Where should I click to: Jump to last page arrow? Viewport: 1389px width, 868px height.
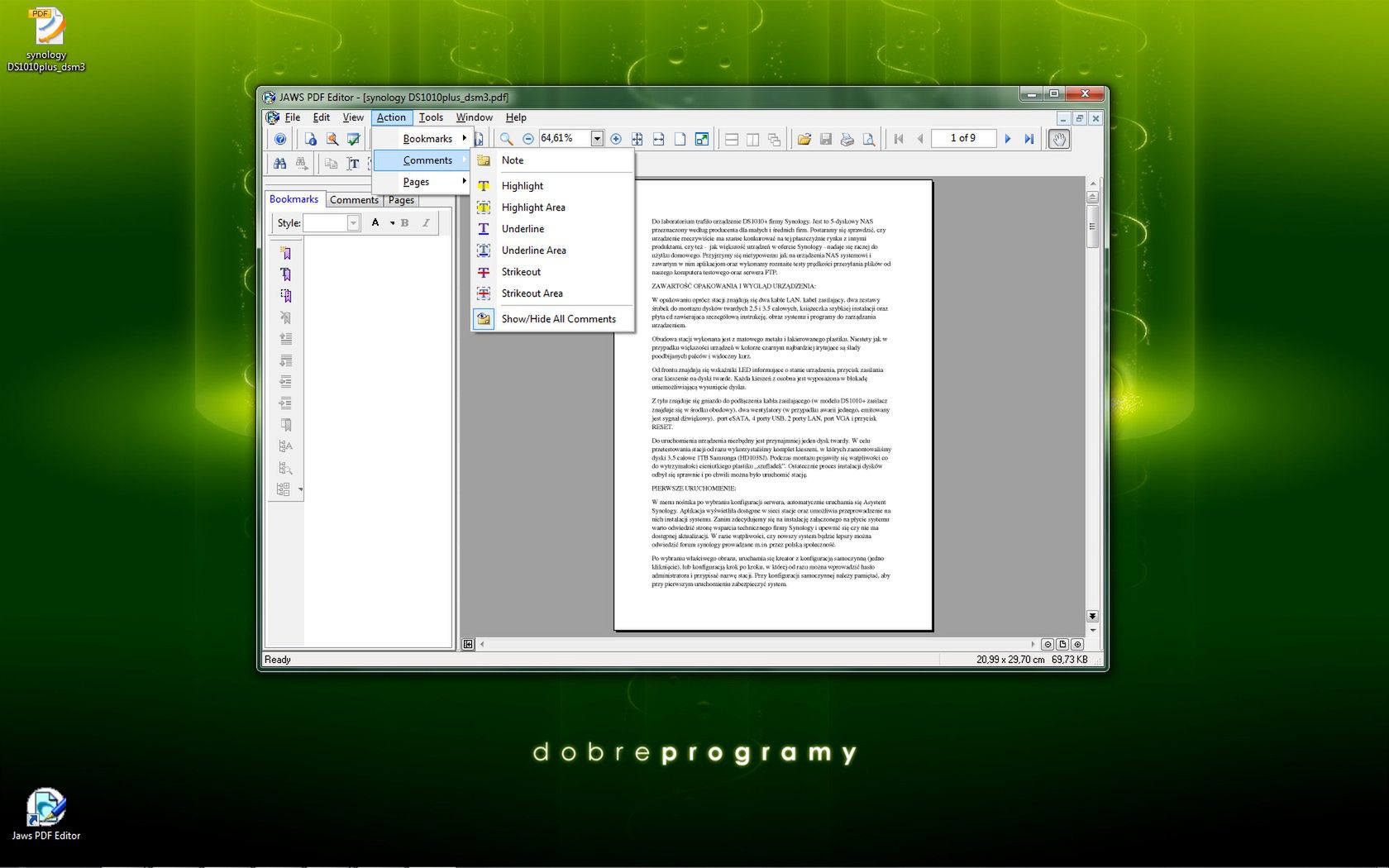(x=1029, y=139)
